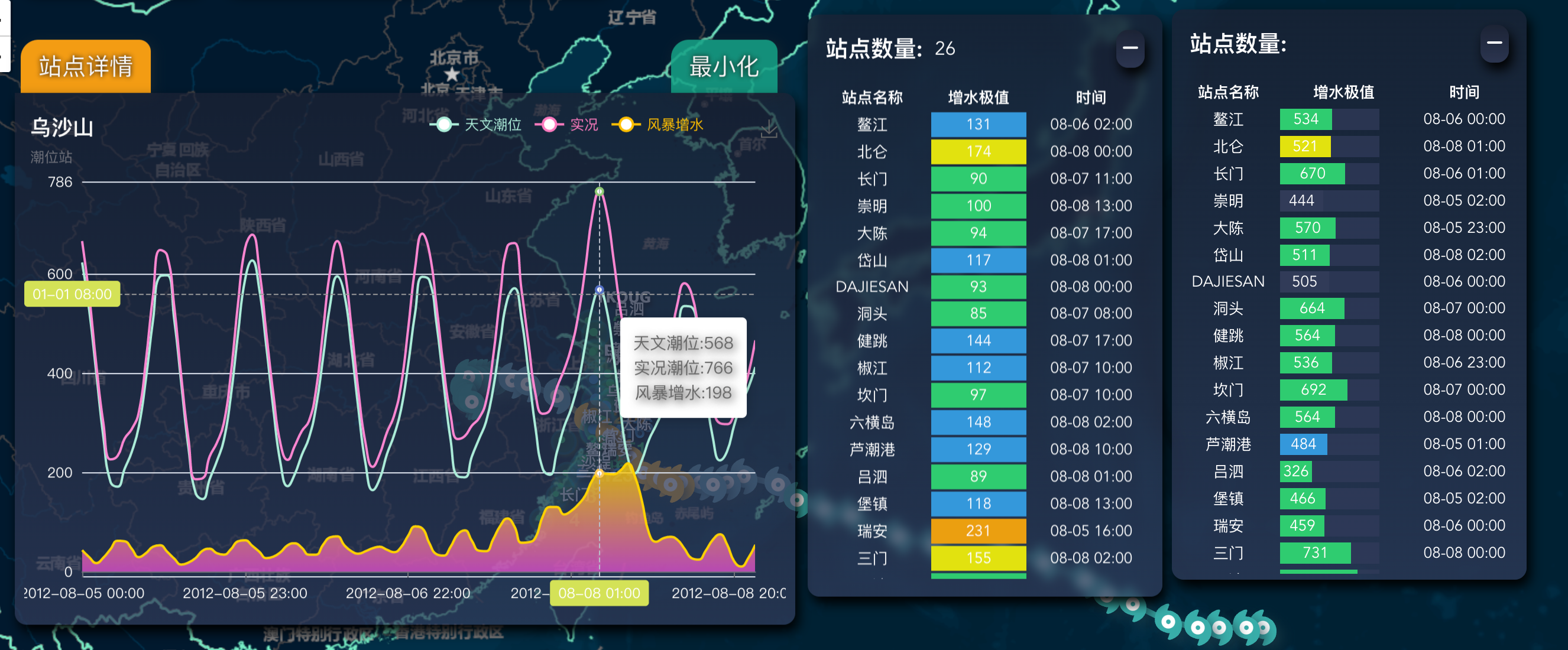Click 芦潮港 blue bar value 484
Screen dimensions: 1568x650
click(x=1303, y=444)
